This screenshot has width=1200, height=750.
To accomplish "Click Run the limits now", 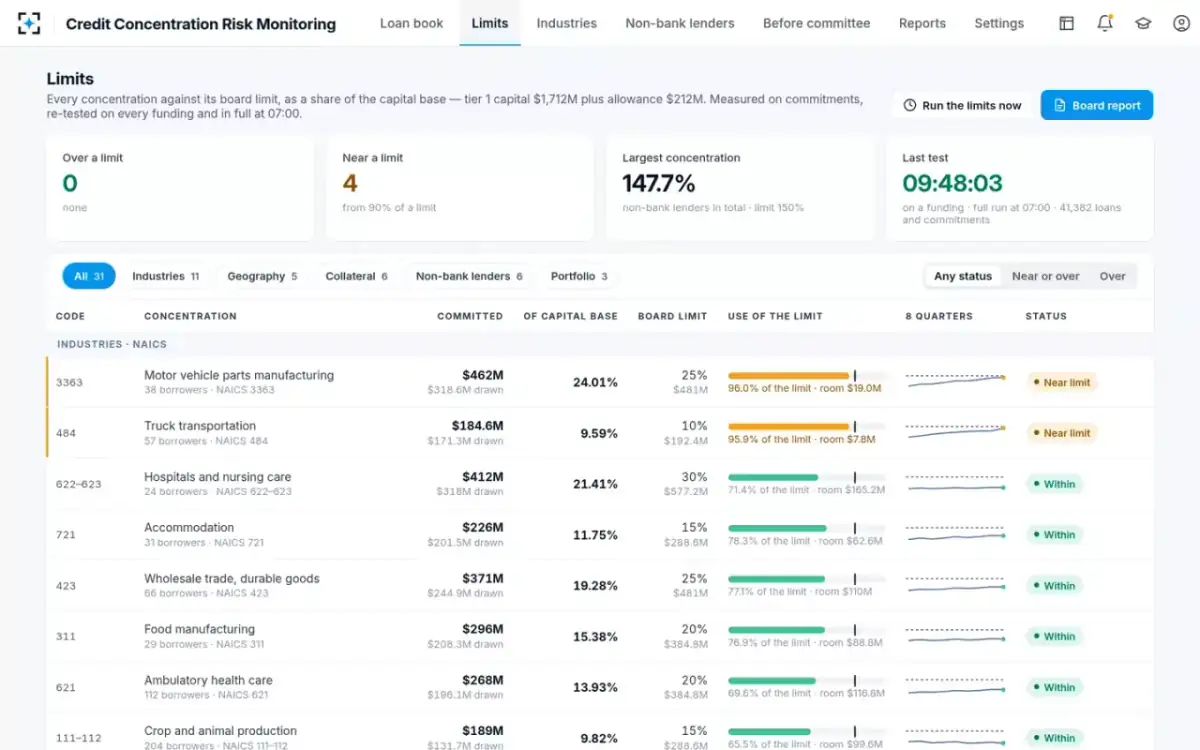I will [x=962, y=105].
